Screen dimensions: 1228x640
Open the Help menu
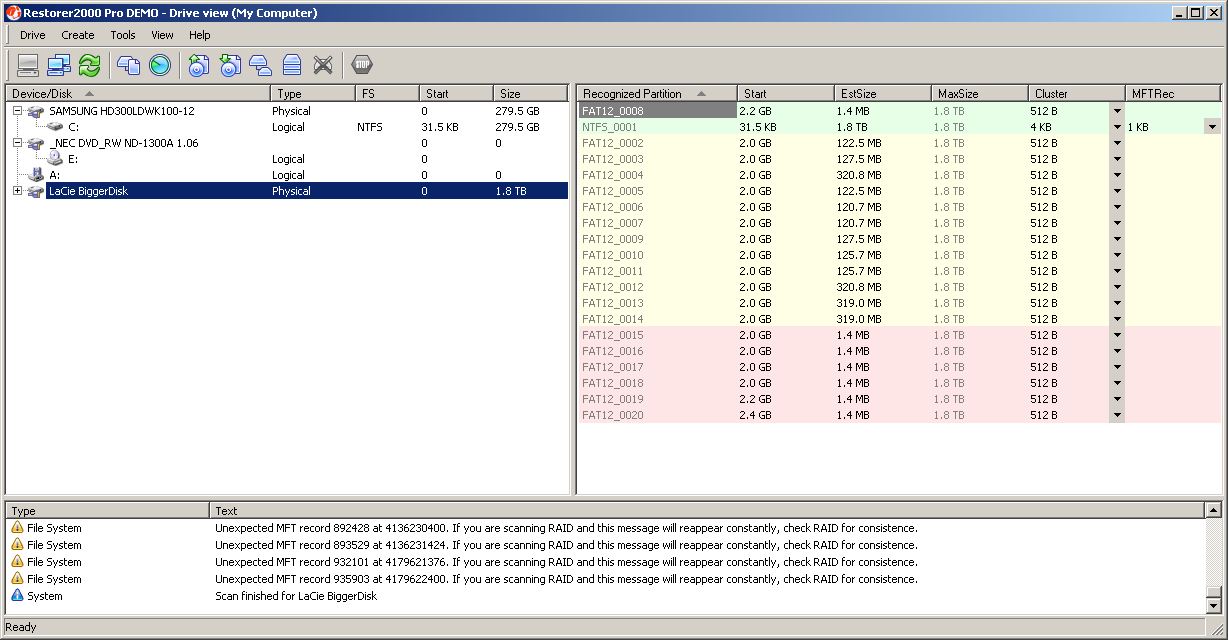point(200,35)
